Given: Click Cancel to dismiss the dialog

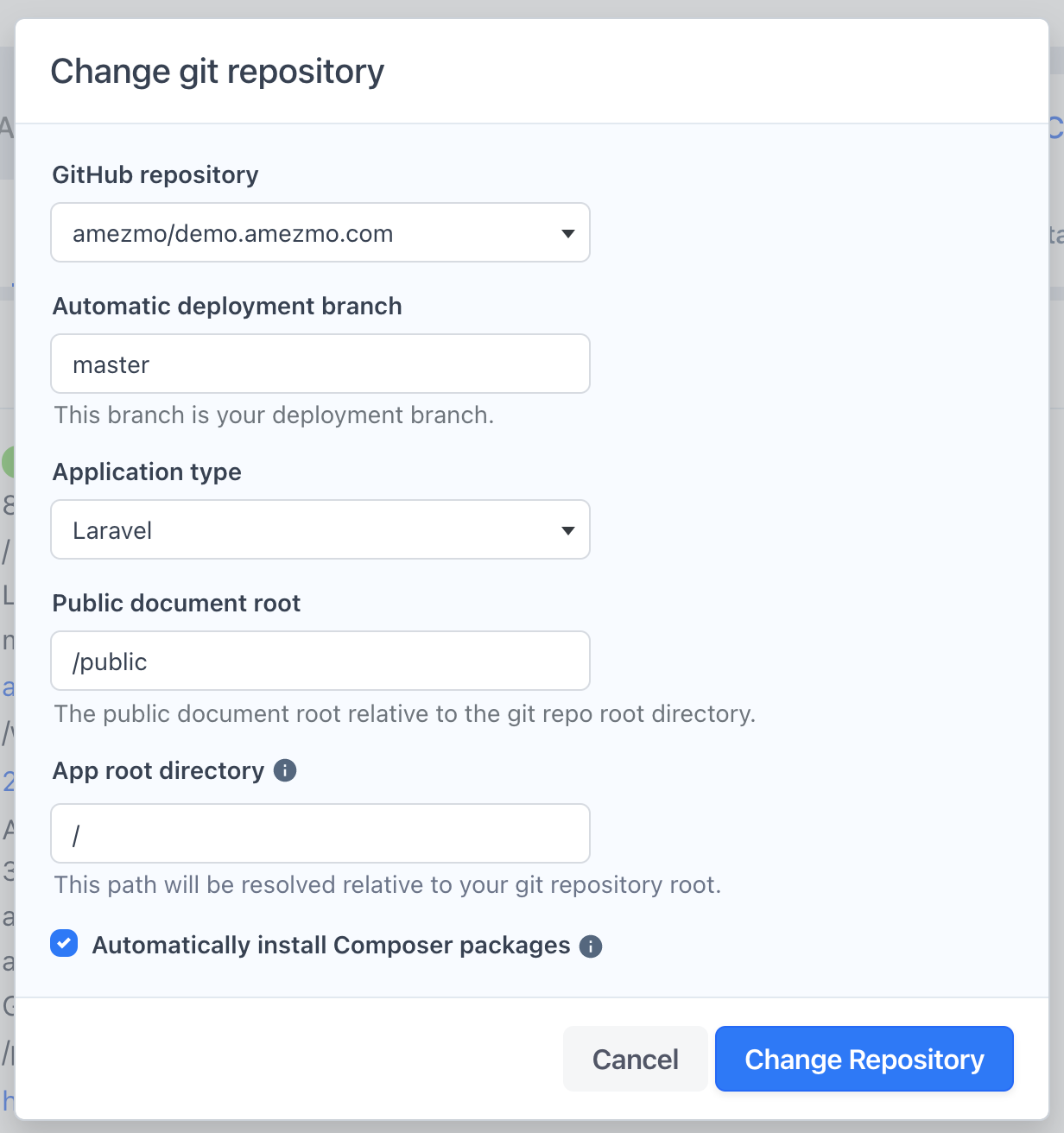Looking at the screenshot, I should pyautogui.click(x=635, y=1059).
